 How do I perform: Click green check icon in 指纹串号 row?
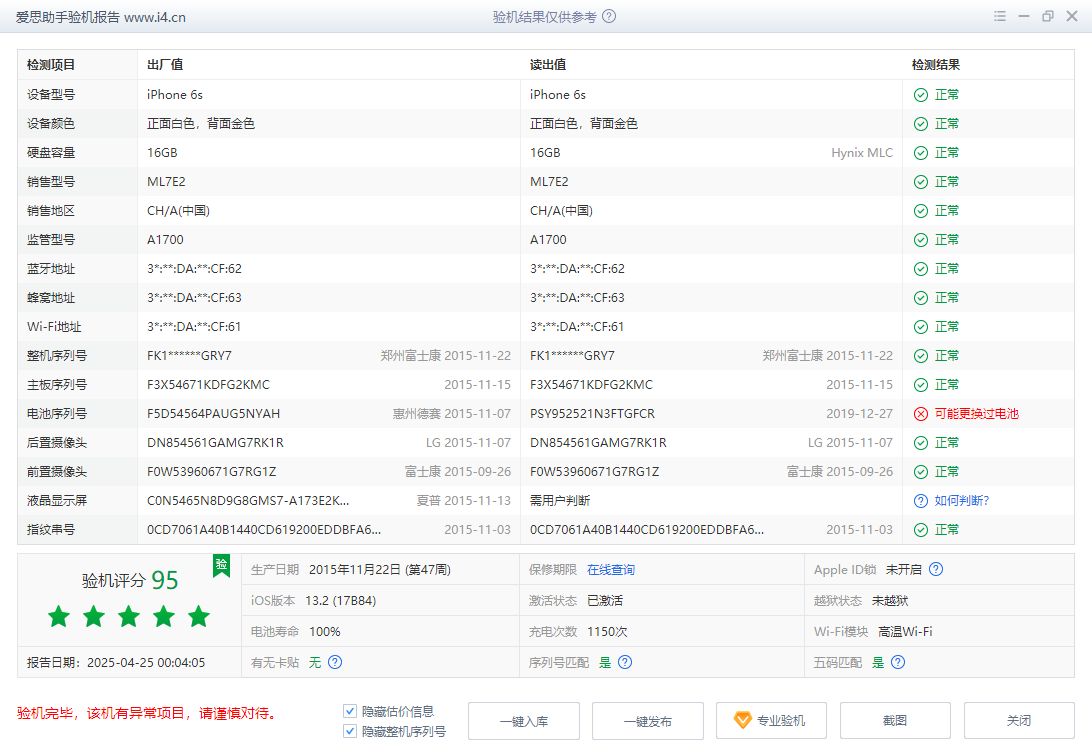click(921, 530)
